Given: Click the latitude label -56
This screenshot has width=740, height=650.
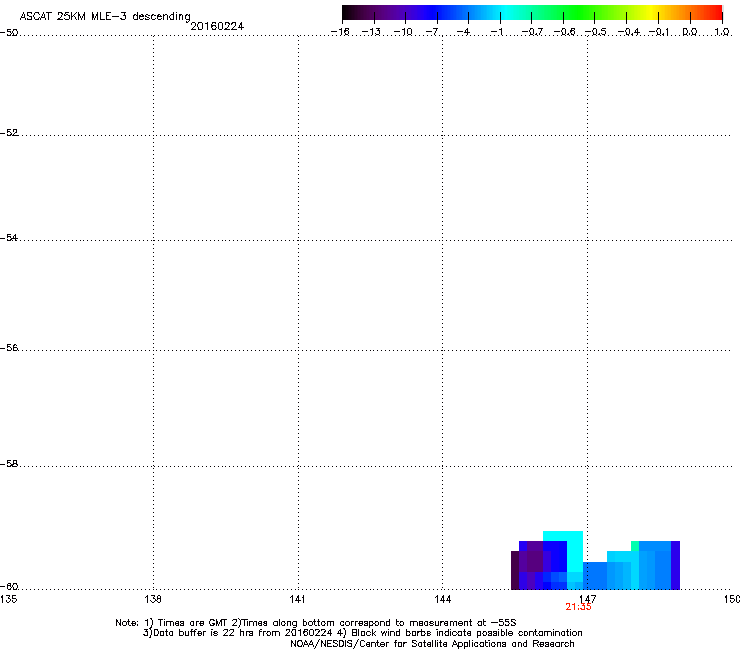Looking at the screenshot, I should (x=9, y=348).
